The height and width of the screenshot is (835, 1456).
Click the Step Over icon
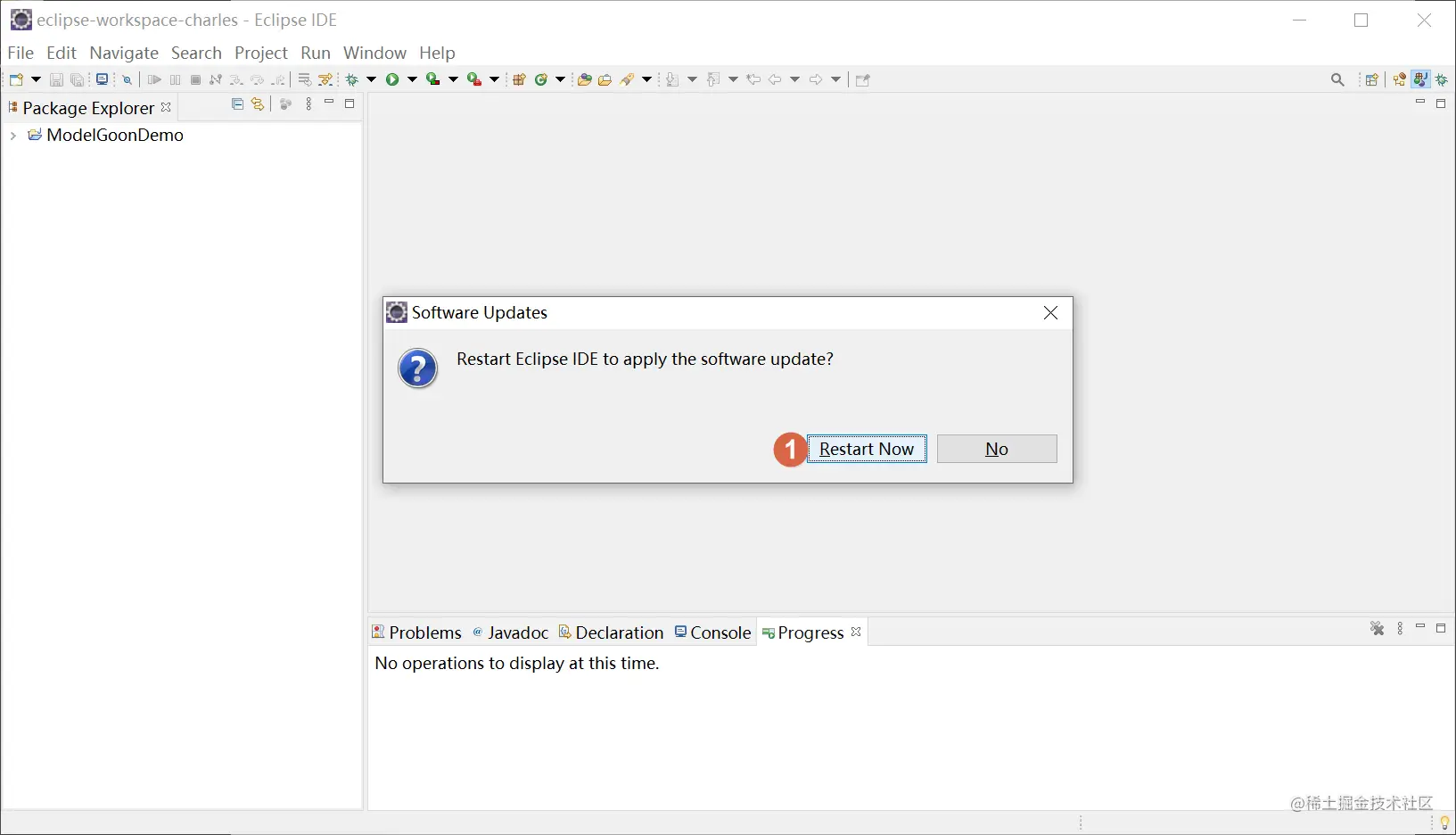click(258, 79)
